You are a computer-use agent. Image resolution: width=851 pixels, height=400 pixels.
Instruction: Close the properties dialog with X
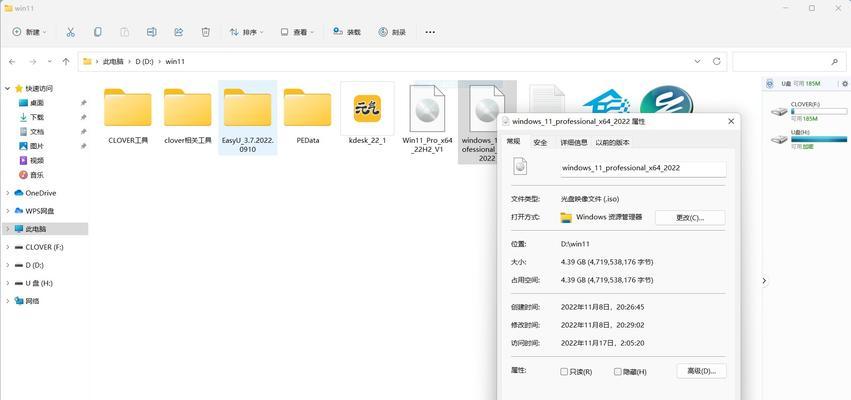[731, 121]
